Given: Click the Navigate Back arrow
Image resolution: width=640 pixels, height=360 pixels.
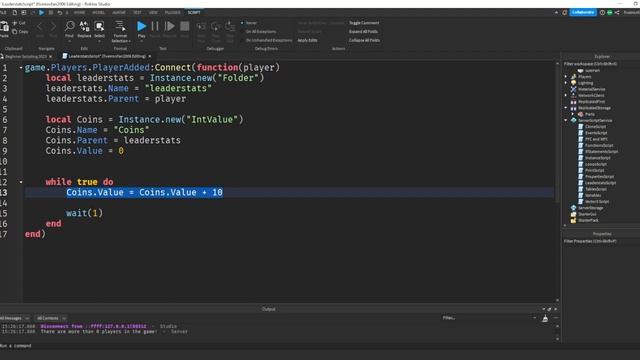Looking at the screenshot, I should [x=40, y=27].
